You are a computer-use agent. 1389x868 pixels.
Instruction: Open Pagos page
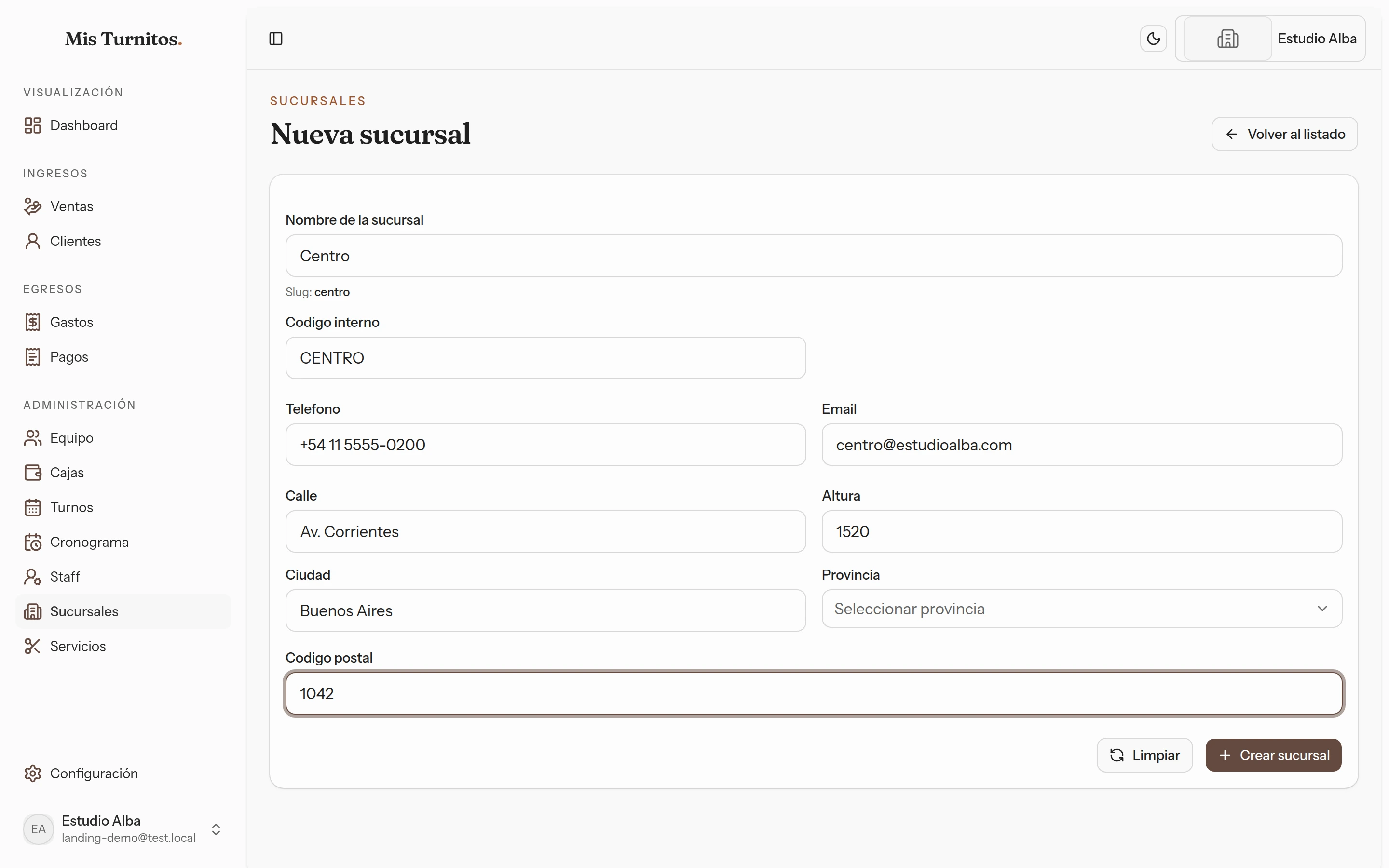(123, 356)
